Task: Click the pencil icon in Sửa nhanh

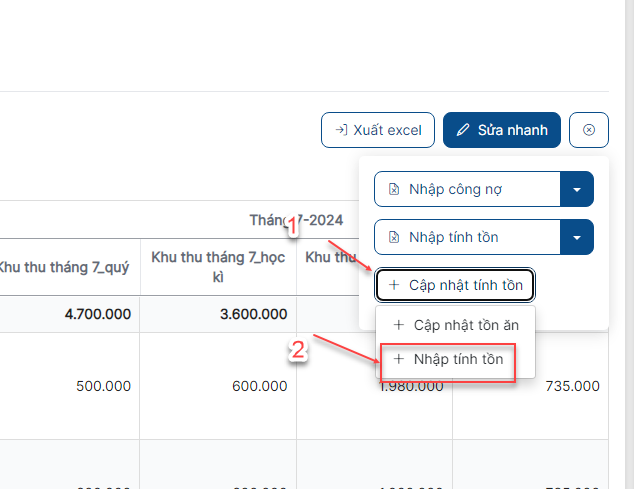Action: coord(463,130)
